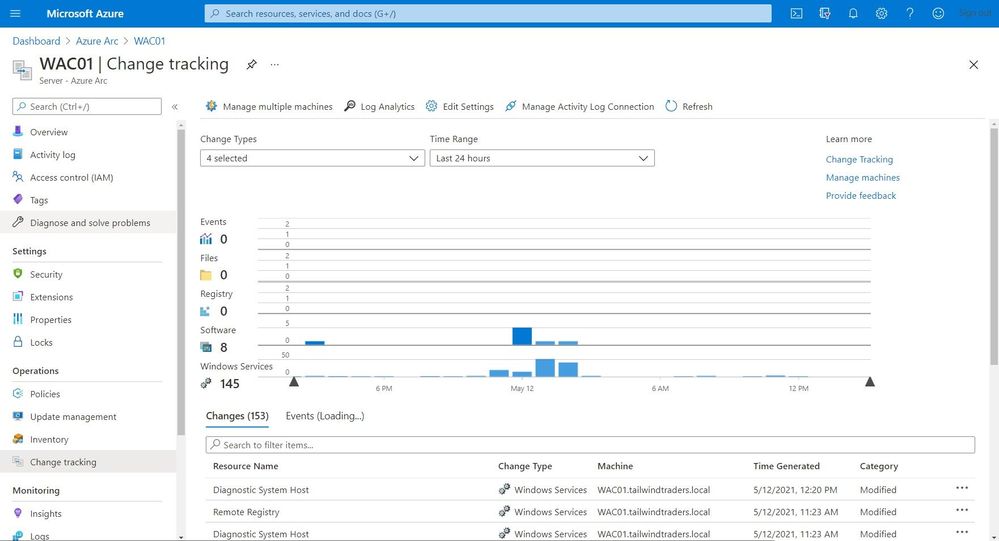Open portal settings gear icon
999x541 pixels.
(881, 13)
